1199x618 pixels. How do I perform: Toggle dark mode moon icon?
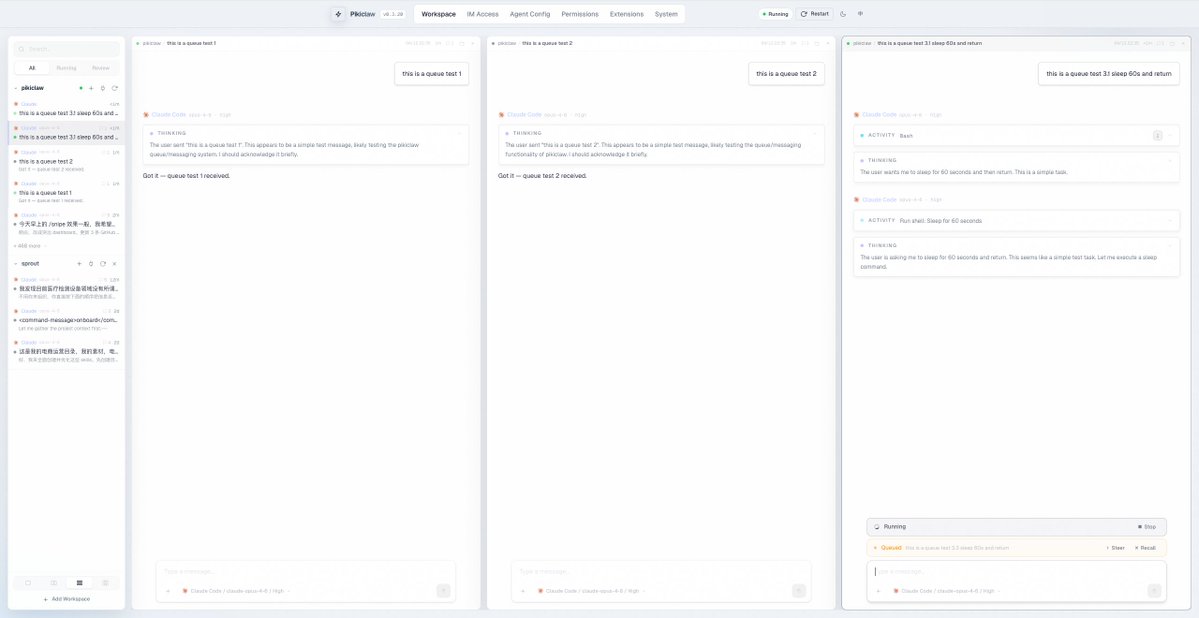pyautogui.click(x=843, y=14)
